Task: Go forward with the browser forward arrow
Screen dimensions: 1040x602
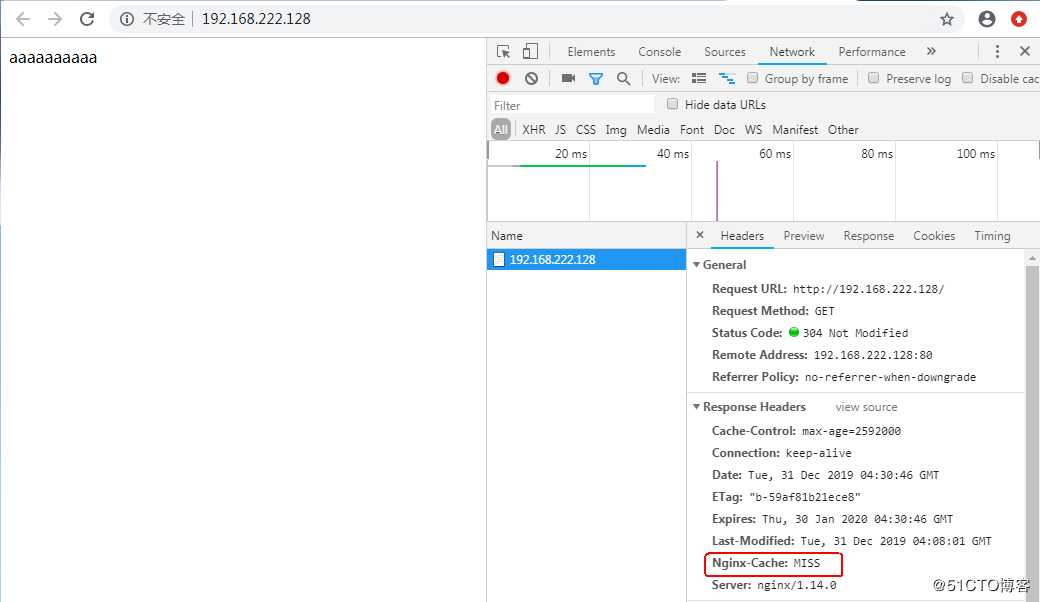Action: click(55, 19)
